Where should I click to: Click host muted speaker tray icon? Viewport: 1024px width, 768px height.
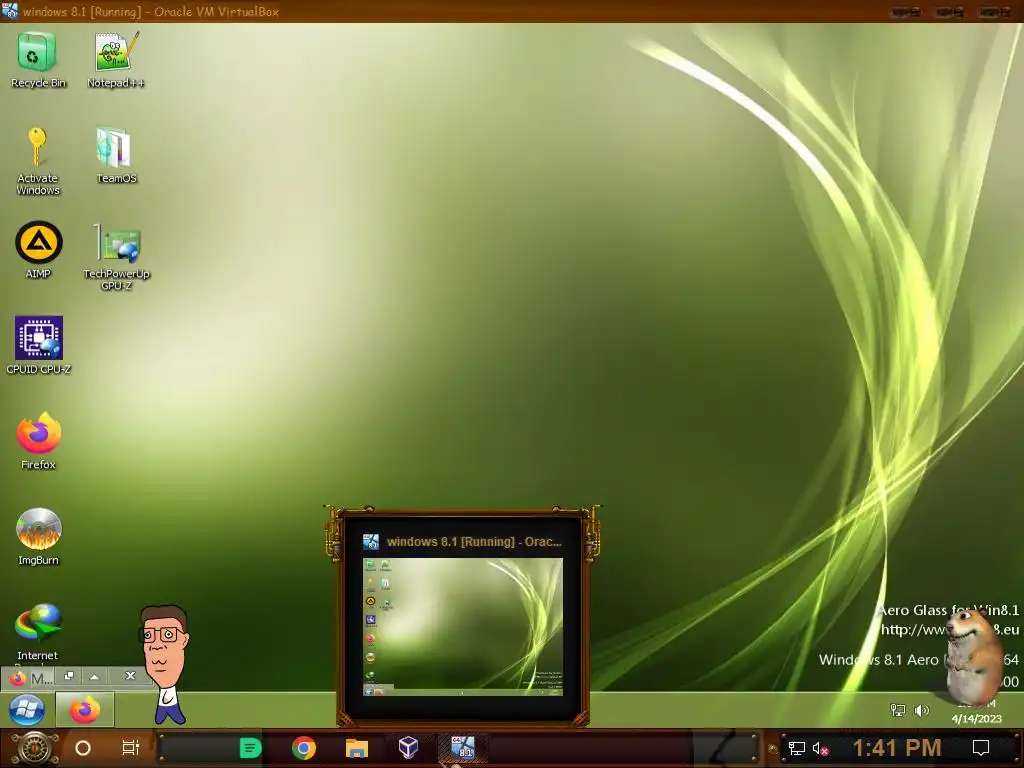tap(820, 748)
